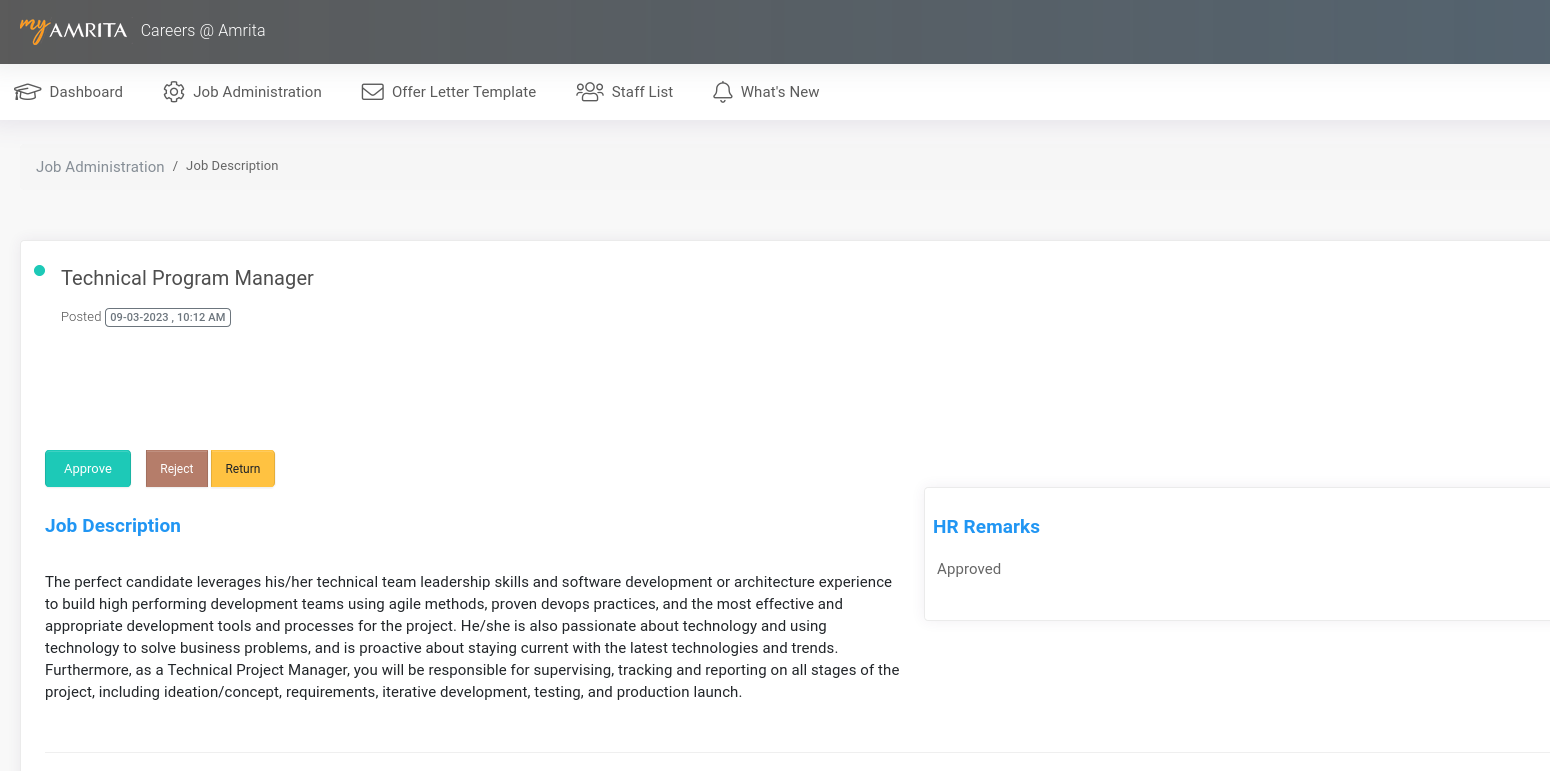1550x771 pixels.
Task: Go to Offer Letter Template page
Action: click(463, 92)
